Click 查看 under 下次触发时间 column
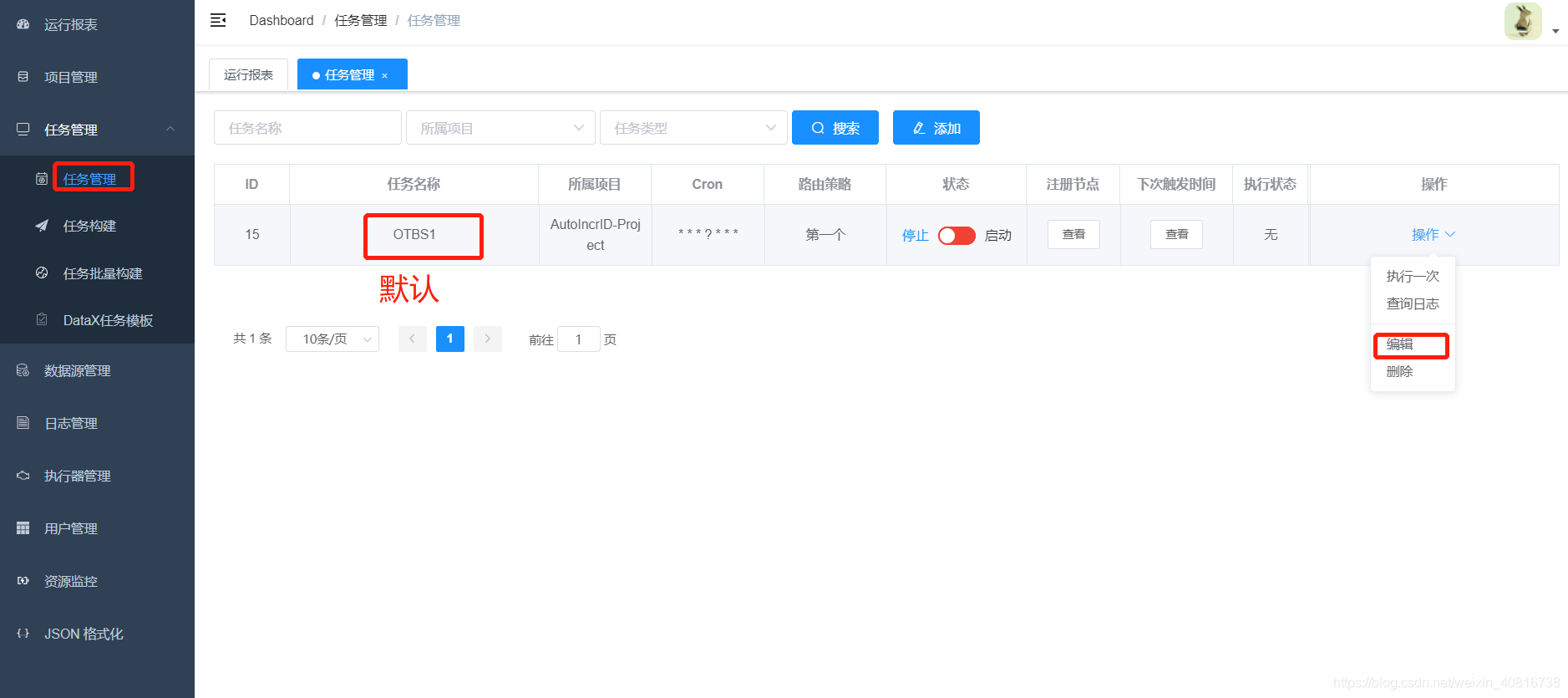 point(1176,234)
